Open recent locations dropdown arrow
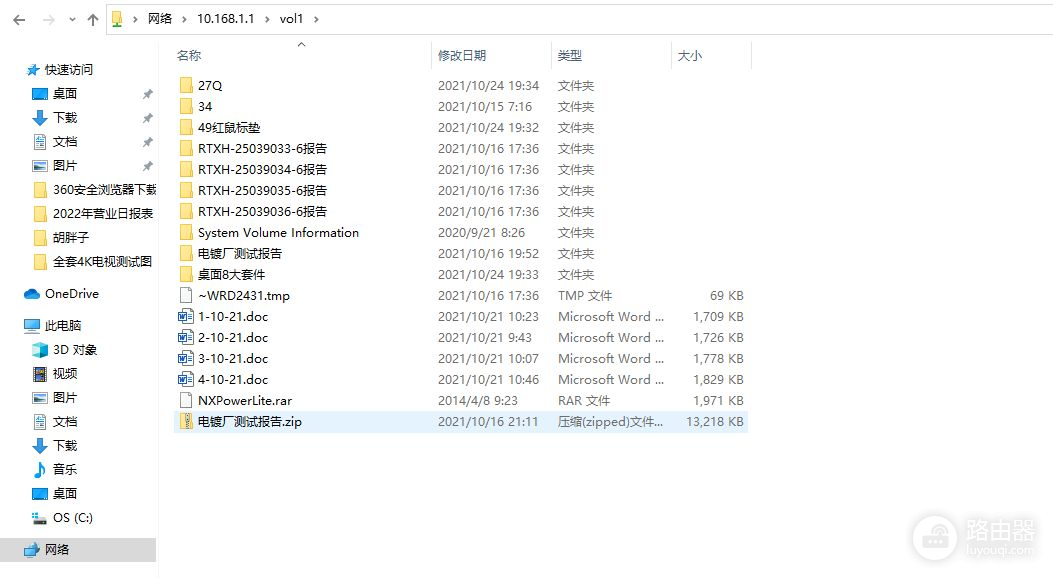 [x=72, y=19]
